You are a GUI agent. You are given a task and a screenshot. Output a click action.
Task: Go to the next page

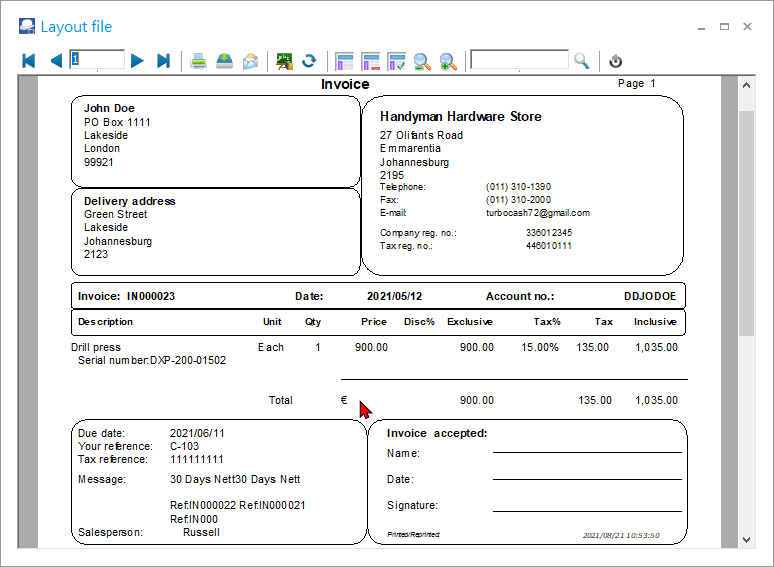[x=138, y=61]
